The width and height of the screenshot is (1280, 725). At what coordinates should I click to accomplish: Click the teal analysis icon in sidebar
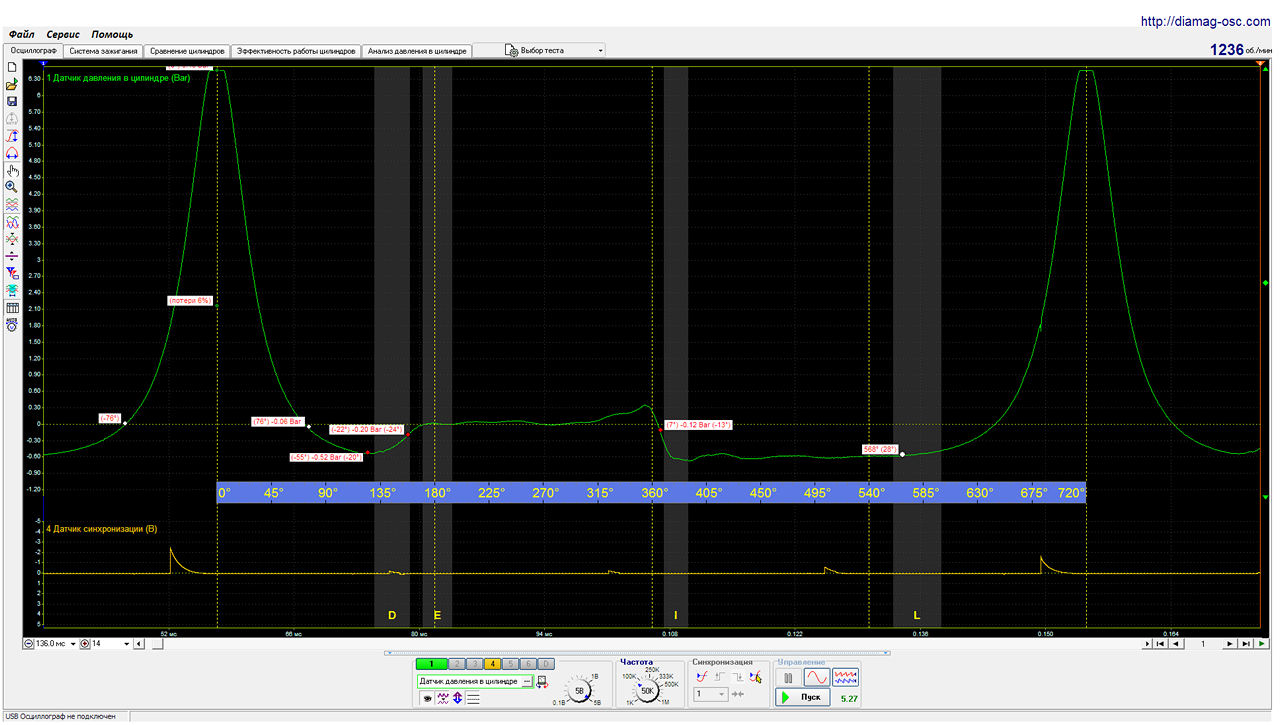12,290
